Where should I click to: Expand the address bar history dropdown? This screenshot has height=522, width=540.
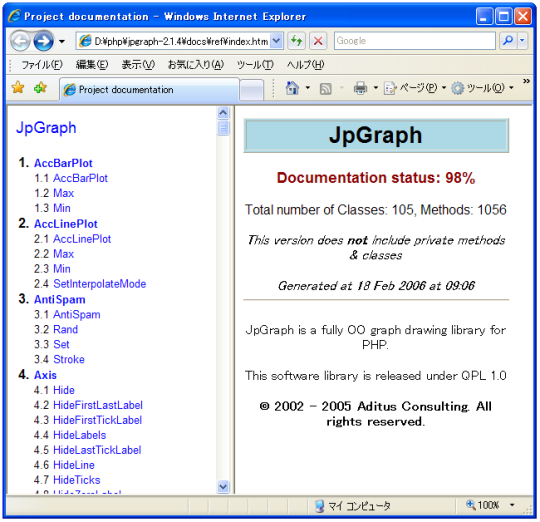pos(277,41)
